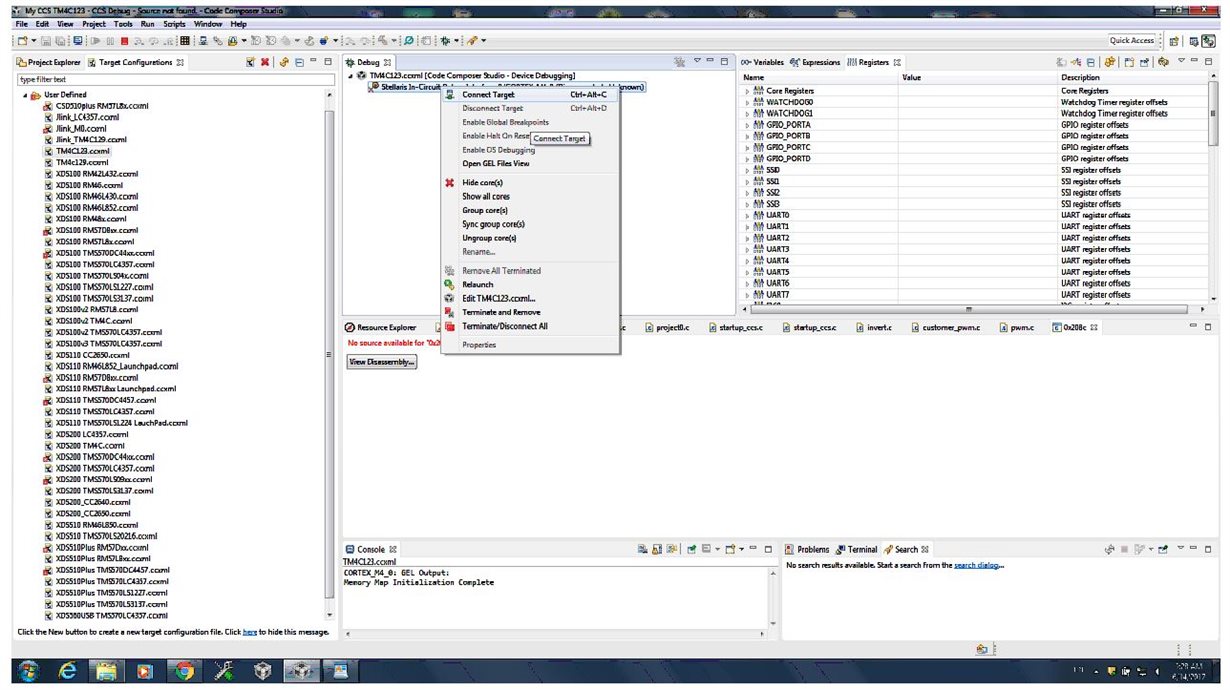Click the Resume toolbar icon

[97, 40]
